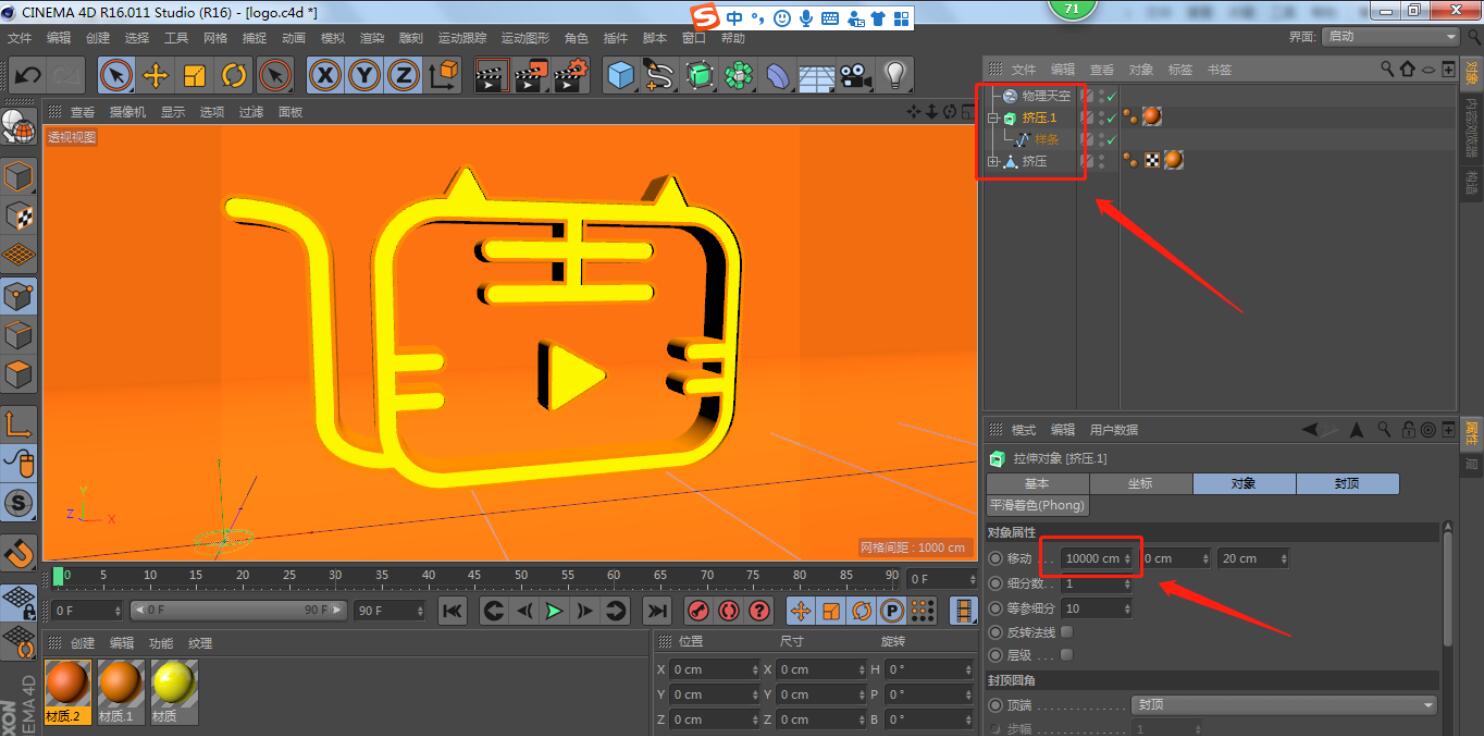Open the spline pen tool

click(x=660, y=75)
